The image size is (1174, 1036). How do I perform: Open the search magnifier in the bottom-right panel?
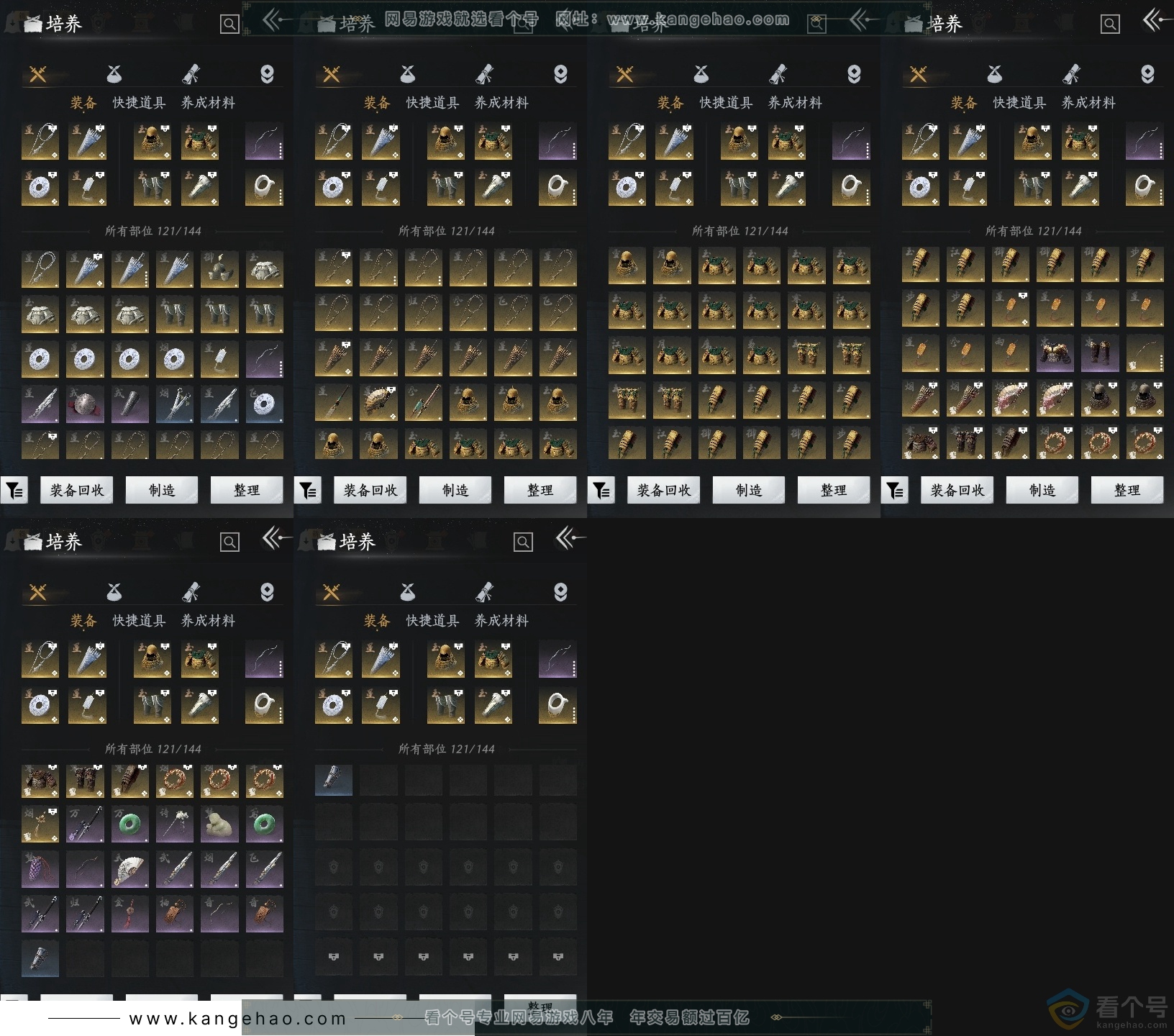(523, 542)
